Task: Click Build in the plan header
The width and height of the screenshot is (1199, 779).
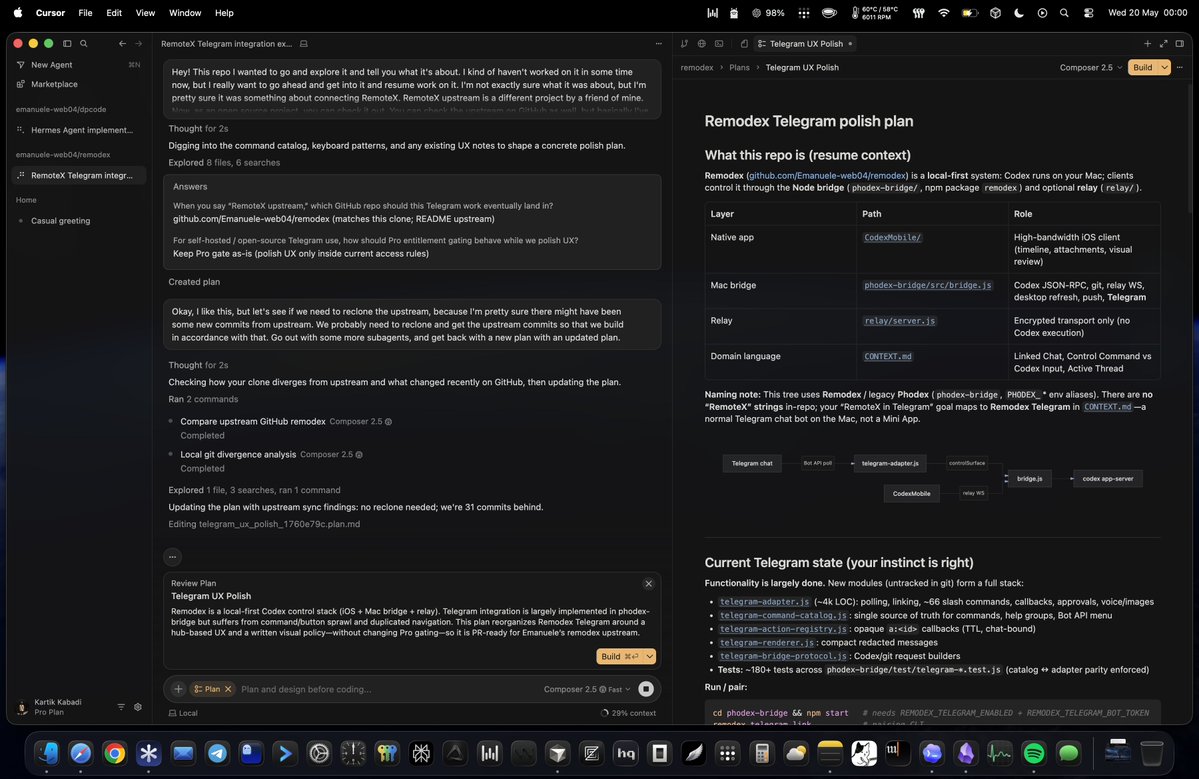Action: point(1142,67)
